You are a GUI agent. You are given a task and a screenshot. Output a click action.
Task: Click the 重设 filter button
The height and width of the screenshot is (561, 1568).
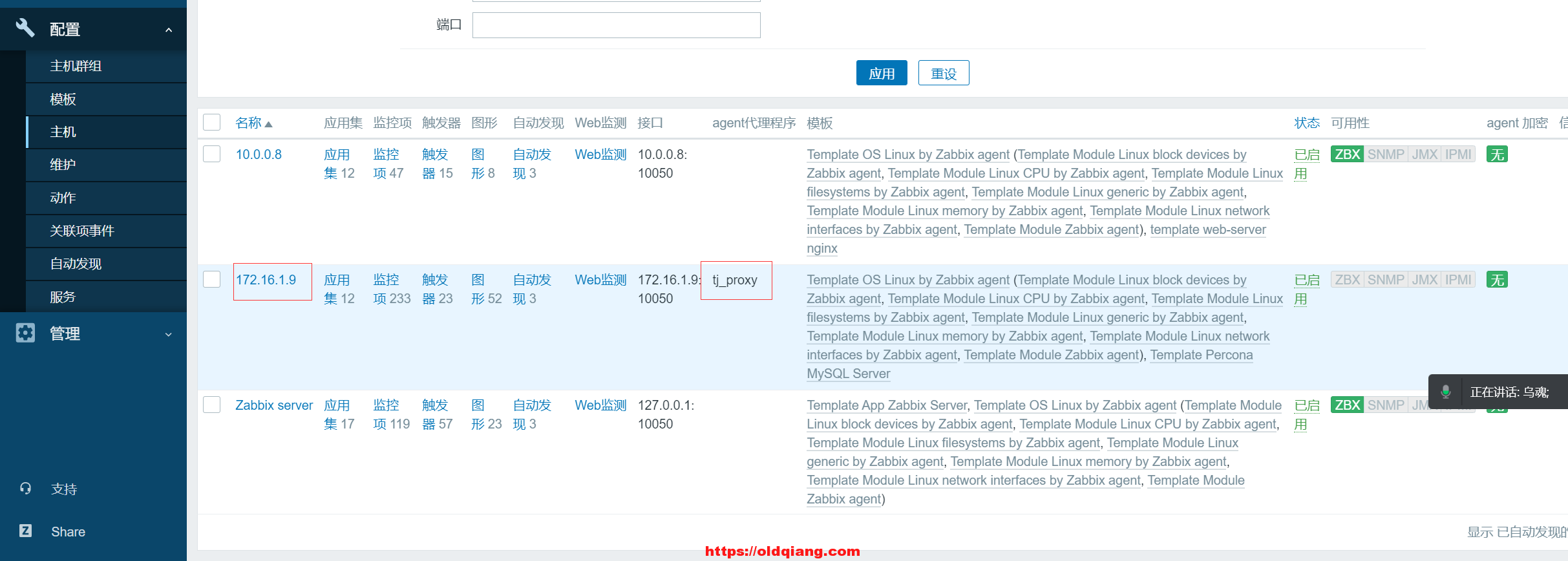tap(944, 73)
